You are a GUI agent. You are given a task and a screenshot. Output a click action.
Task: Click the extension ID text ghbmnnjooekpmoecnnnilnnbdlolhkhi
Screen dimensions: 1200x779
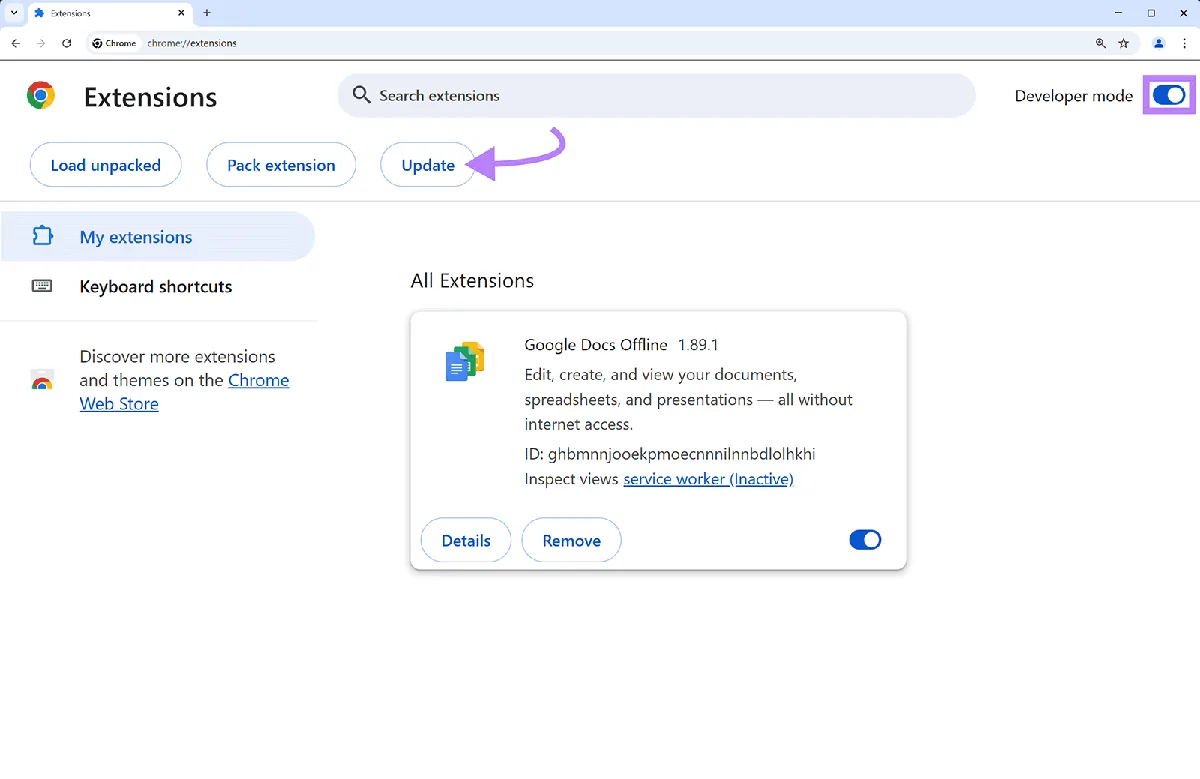click(682, 454)
